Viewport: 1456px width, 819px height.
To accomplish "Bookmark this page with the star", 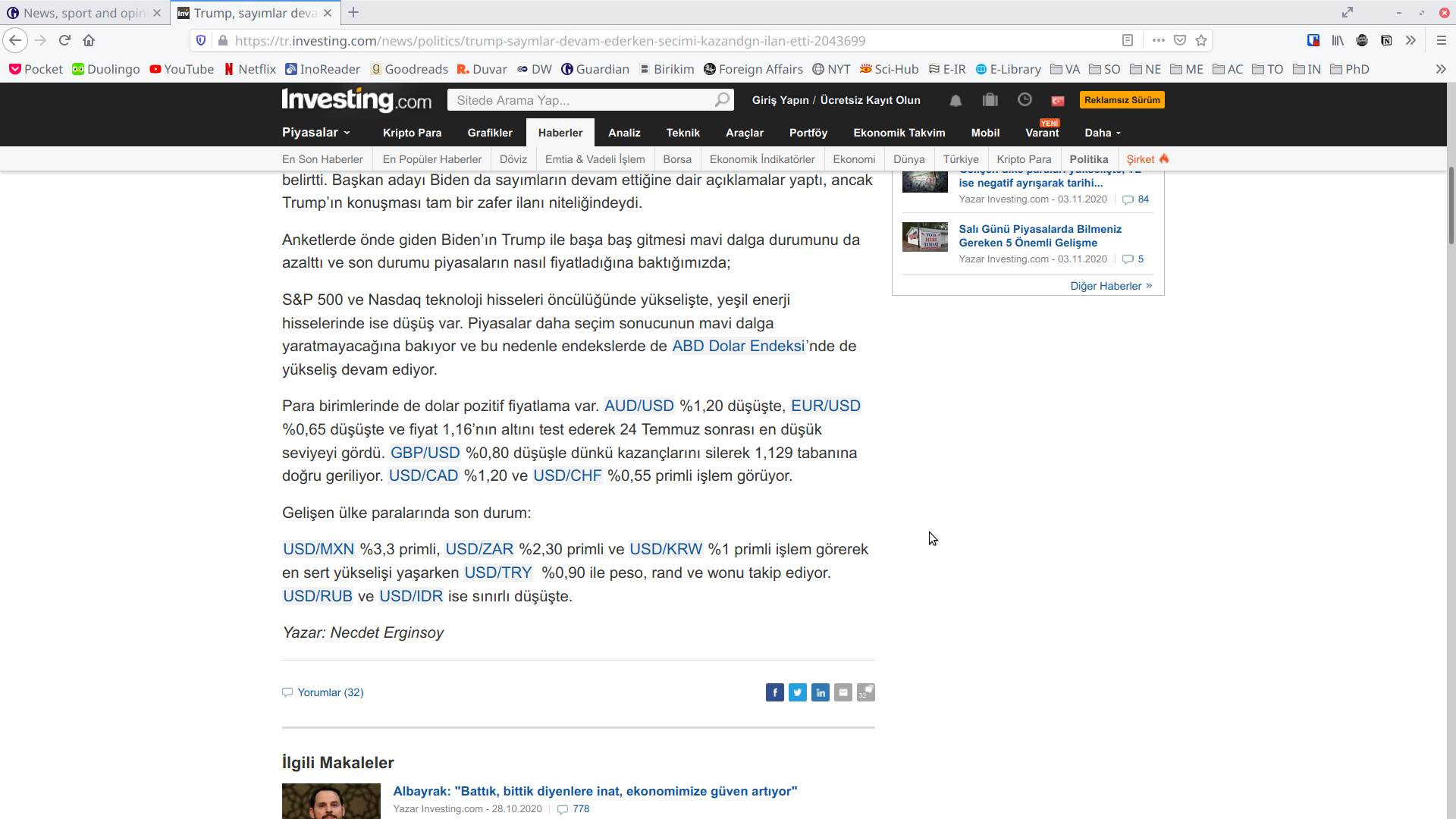I will tap(1201, 40).
